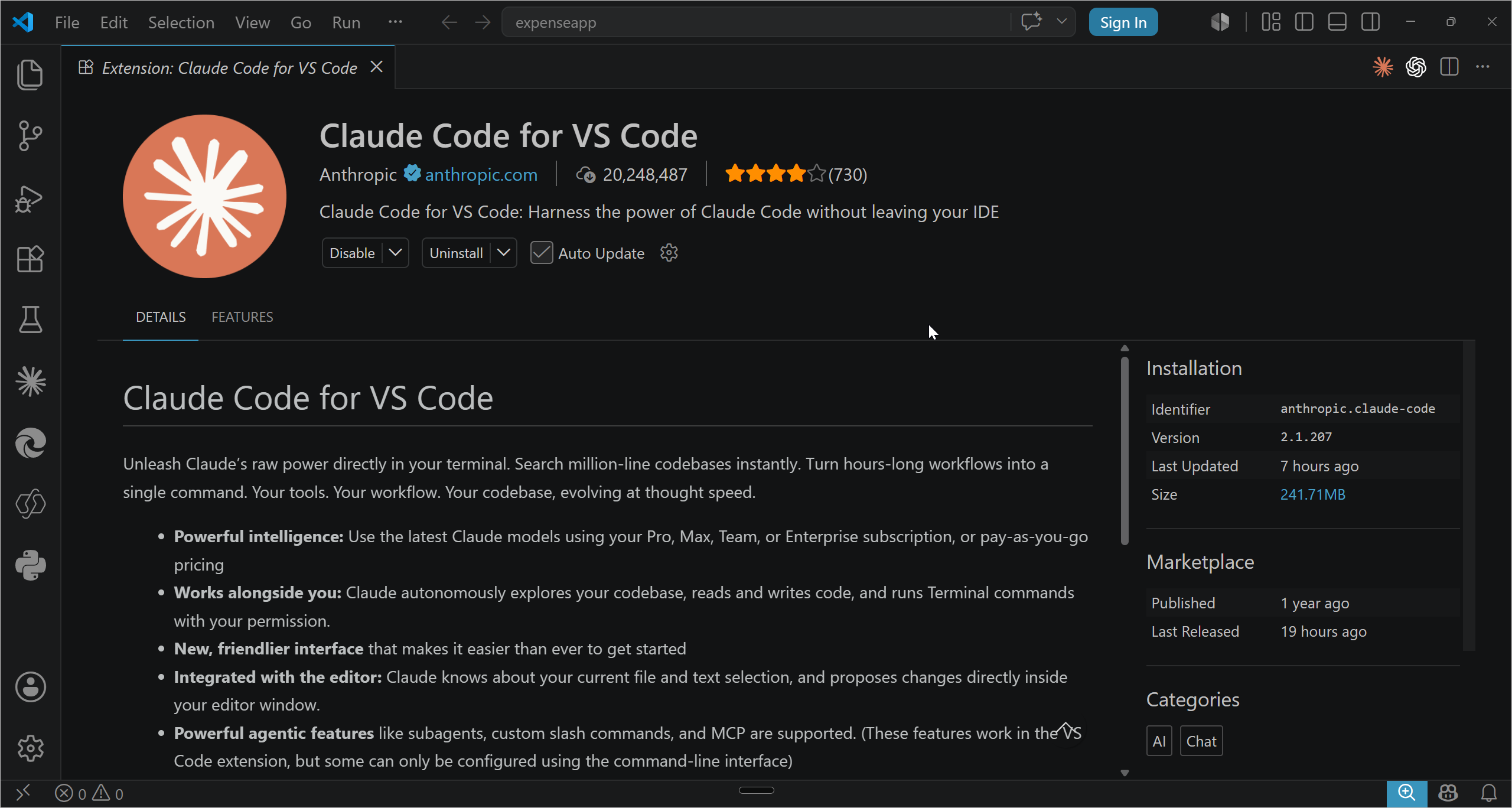
Task: Open the Selection menu
Action: tap(181, 22)
